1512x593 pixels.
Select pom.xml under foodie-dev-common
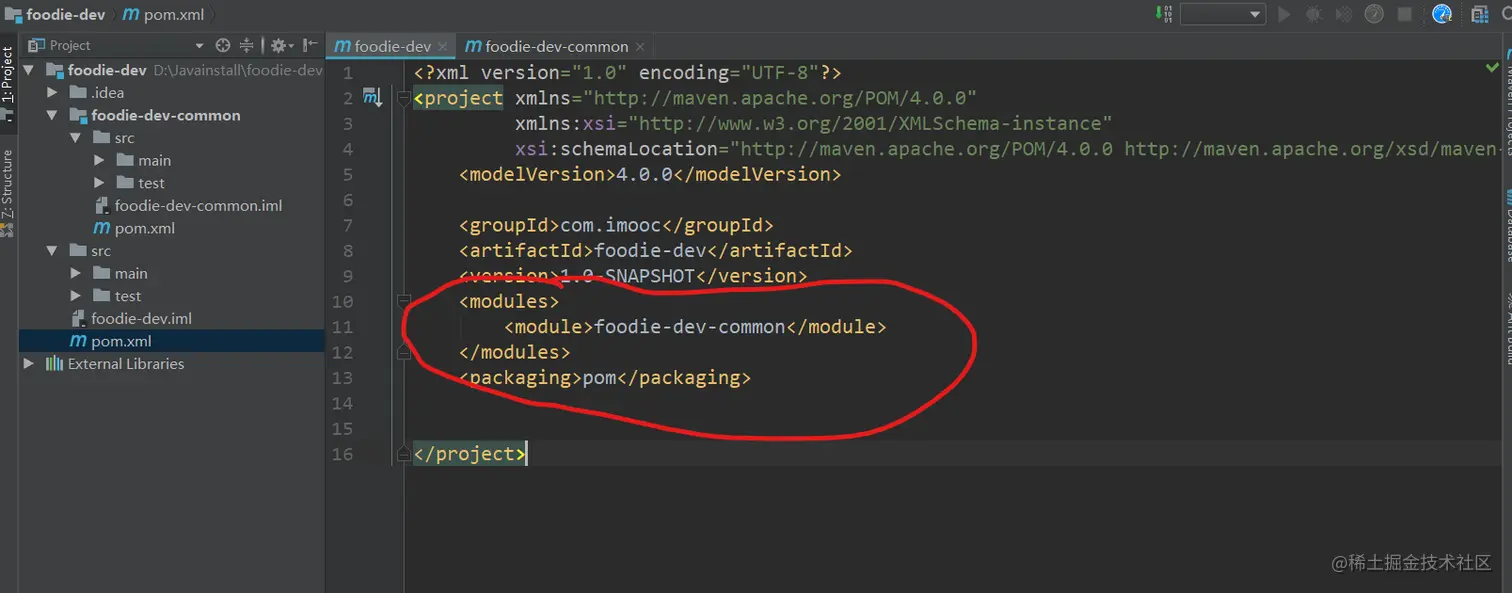145,228
